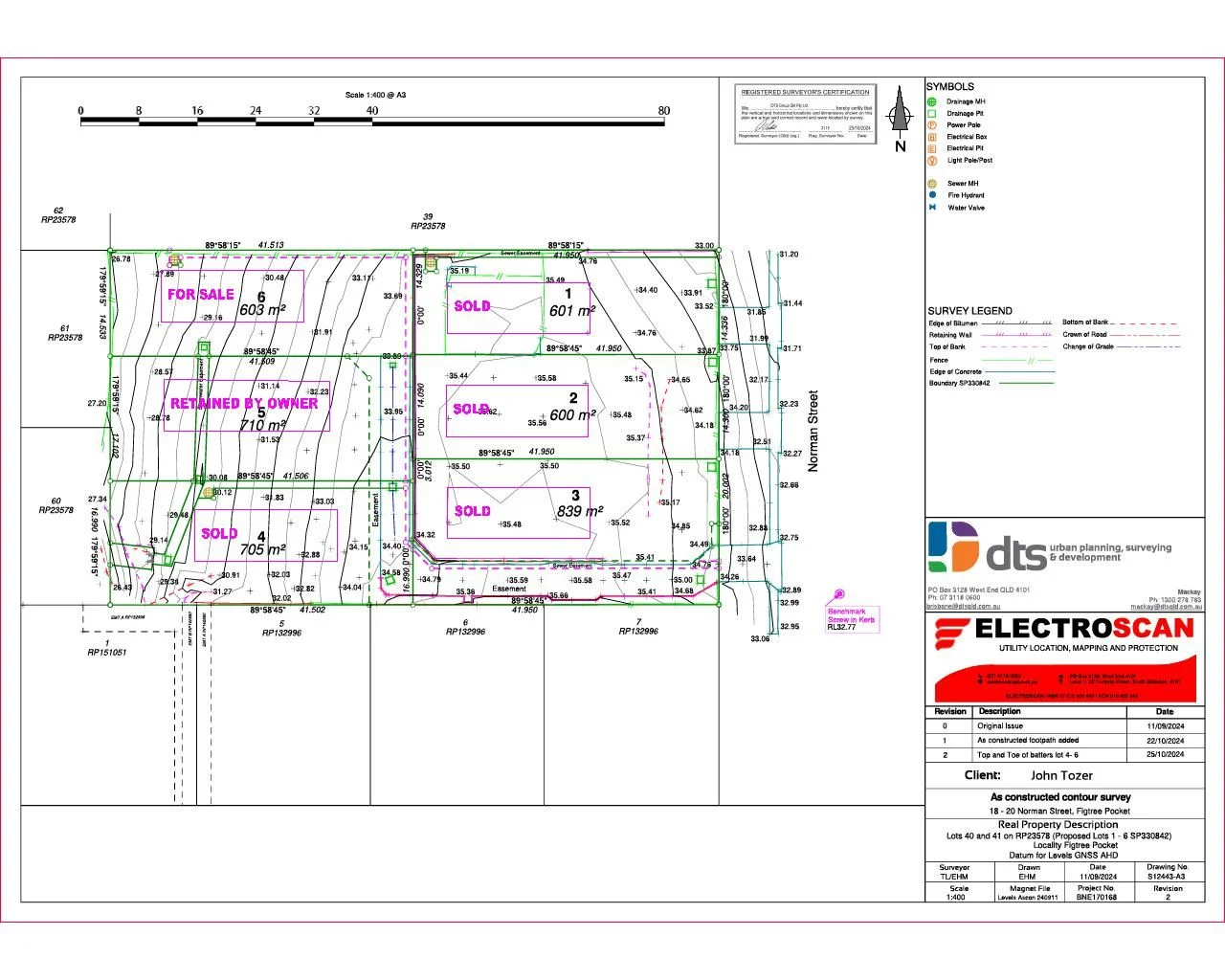This screenshot has width=1225, height=980.
Task: Click the Electrical Box legend icon
Action: [x=931, y=137]
